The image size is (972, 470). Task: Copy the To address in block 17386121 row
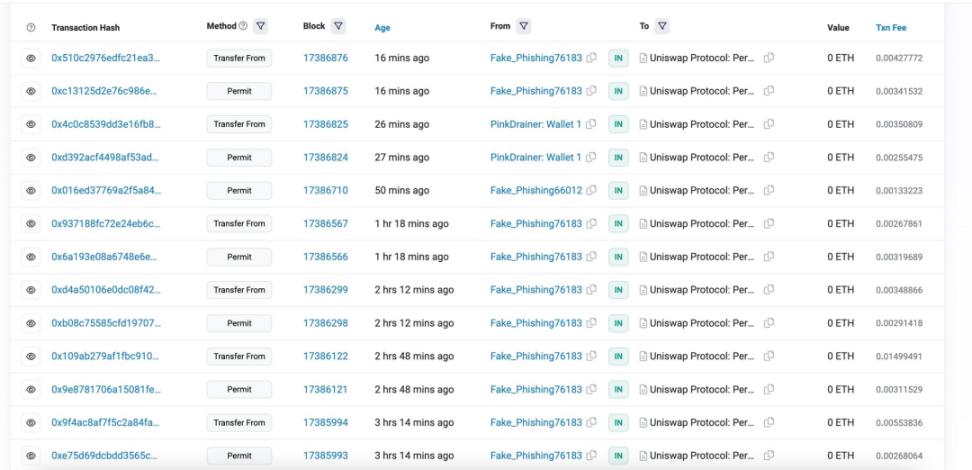tap(768, 389)
